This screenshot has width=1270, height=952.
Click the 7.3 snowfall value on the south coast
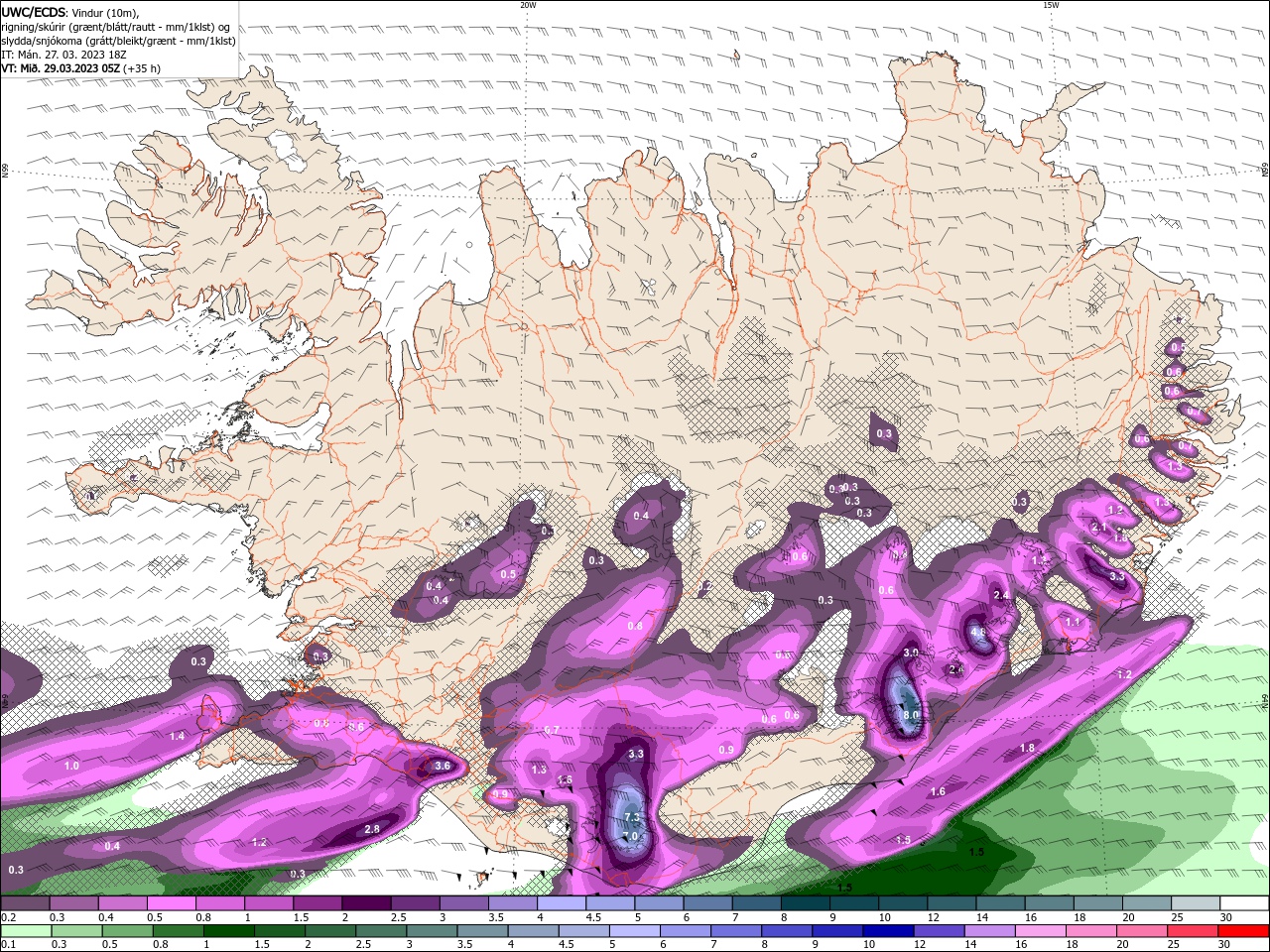(x=634, y=818)
